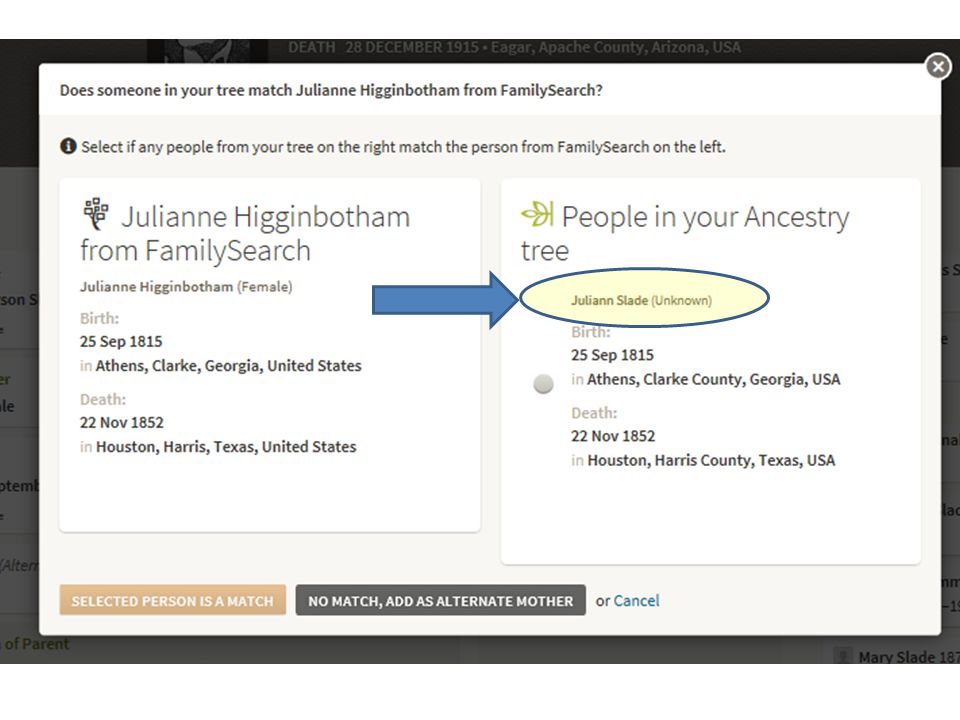Click the Ancestry leaf logo icon
The image size is (960, 720).
(538, 214)
